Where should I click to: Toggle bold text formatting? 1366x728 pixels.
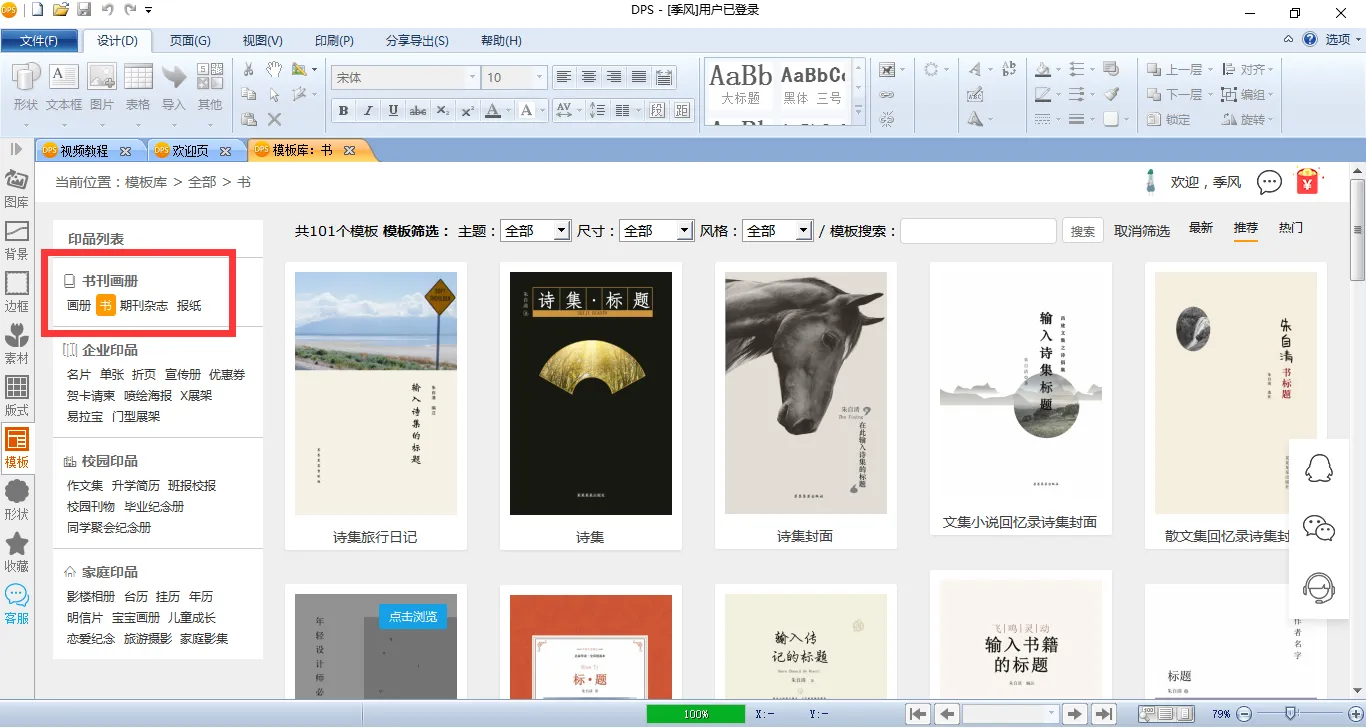pyautogui.click(x=344, y=111)
